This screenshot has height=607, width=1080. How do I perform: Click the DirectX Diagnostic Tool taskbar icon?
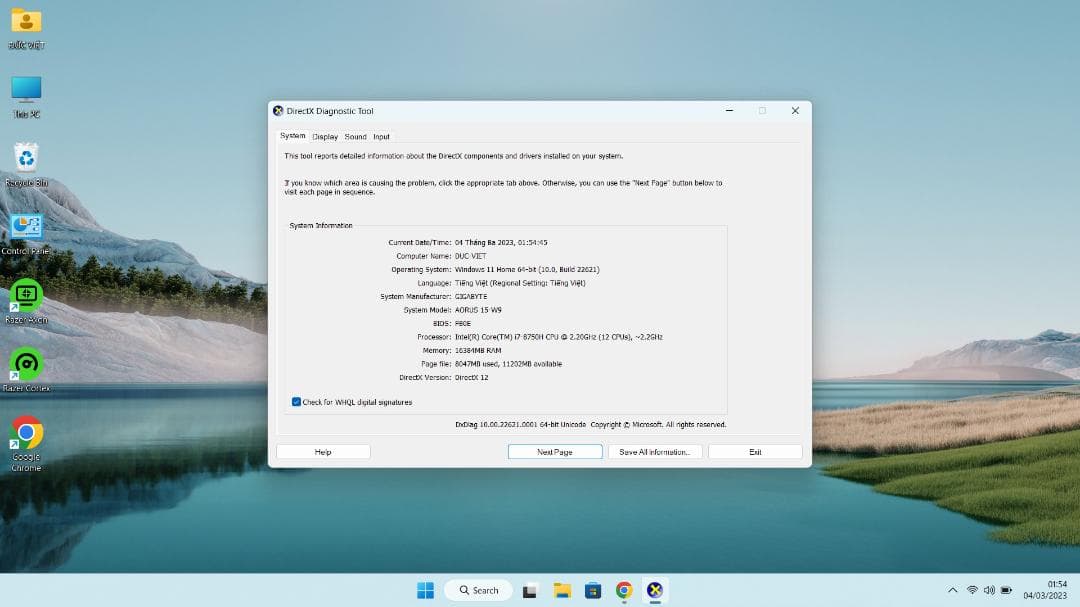coord(655,590)
